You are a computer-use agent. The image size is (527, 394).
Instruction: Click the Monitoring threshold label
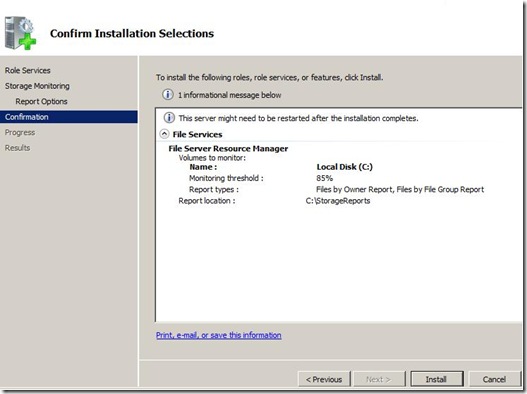click(226, 178)
